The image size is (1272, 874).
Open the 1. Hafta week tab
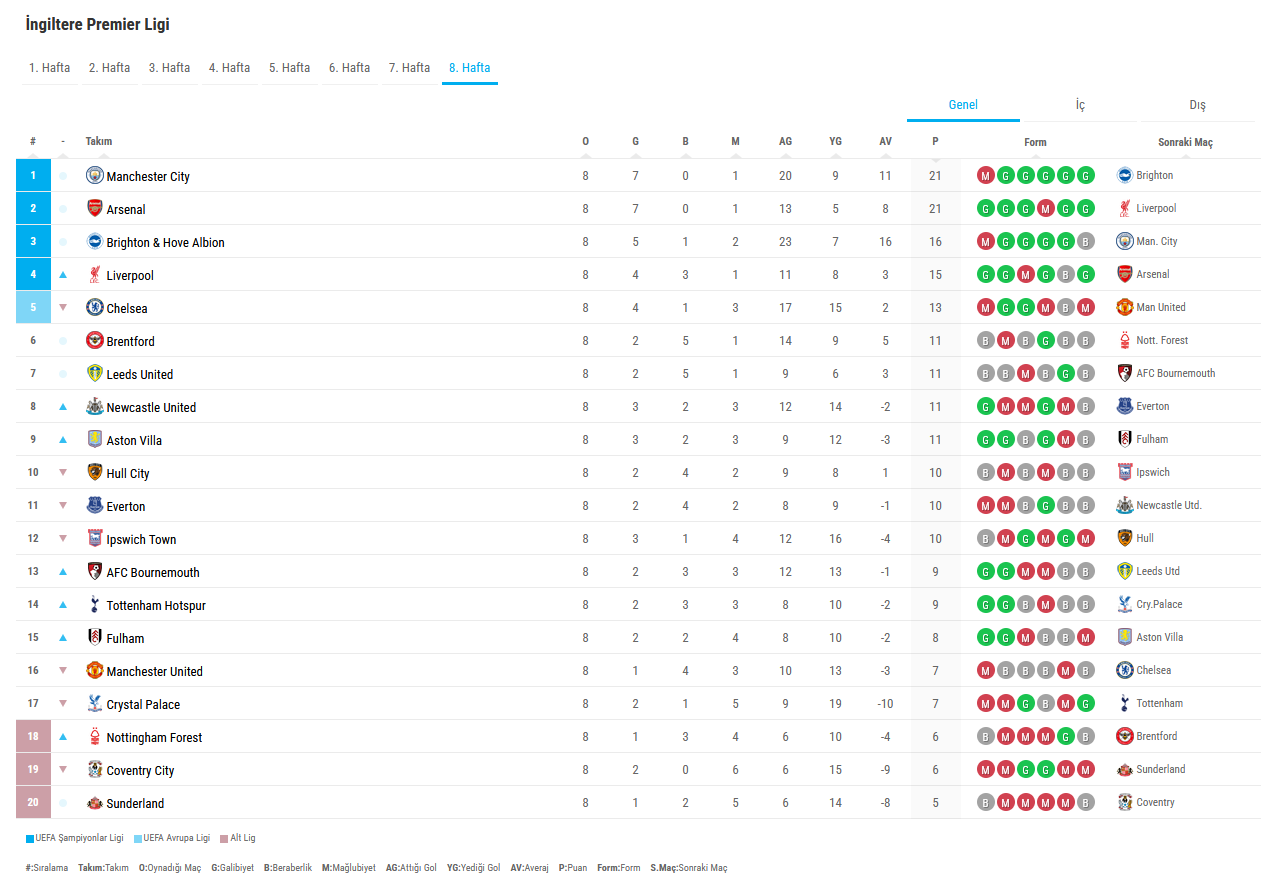click(x=50, y=68)
